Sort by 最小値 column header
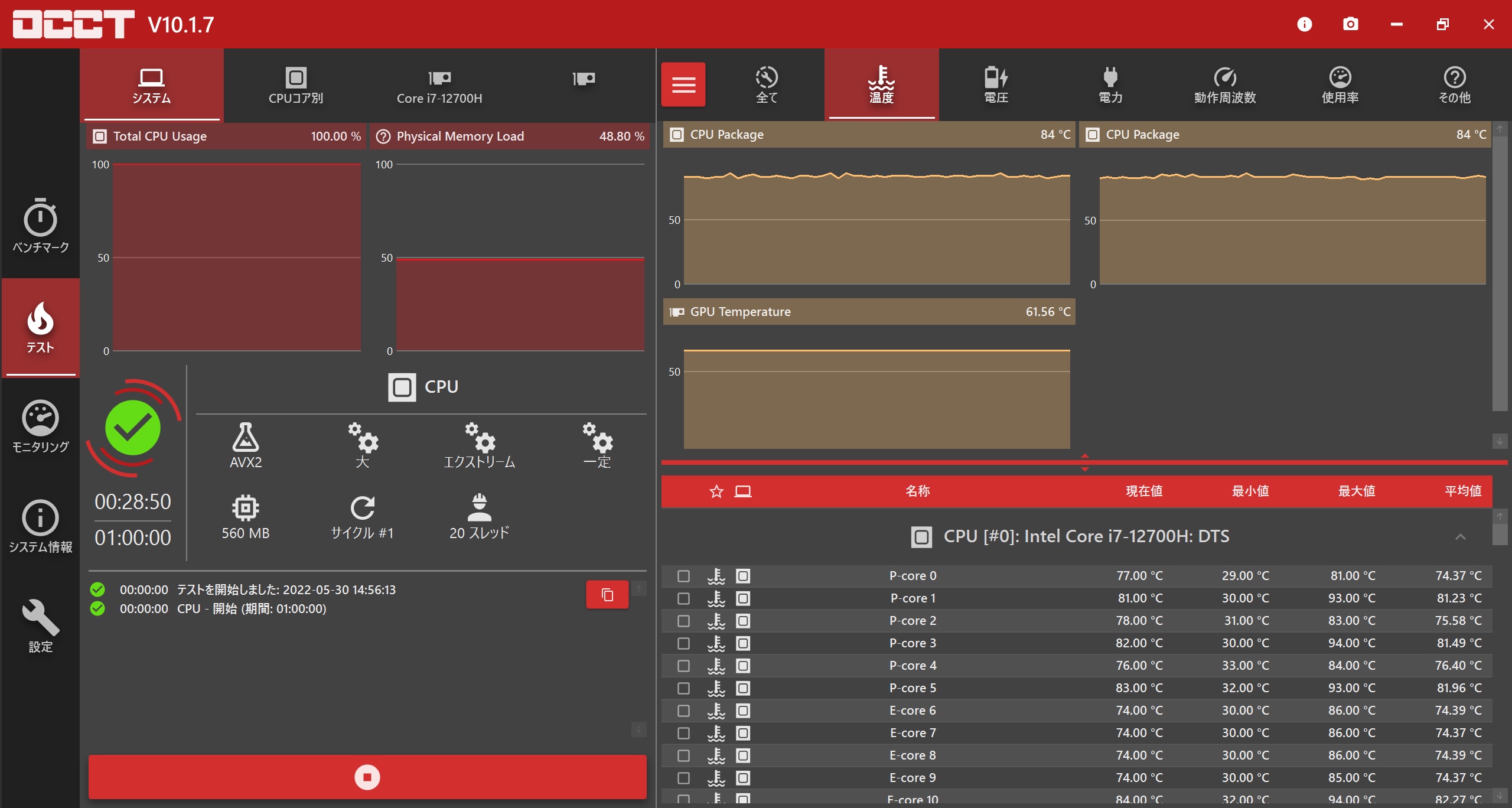Viewport: 1512px width, 808px height. click(1250, 491)
